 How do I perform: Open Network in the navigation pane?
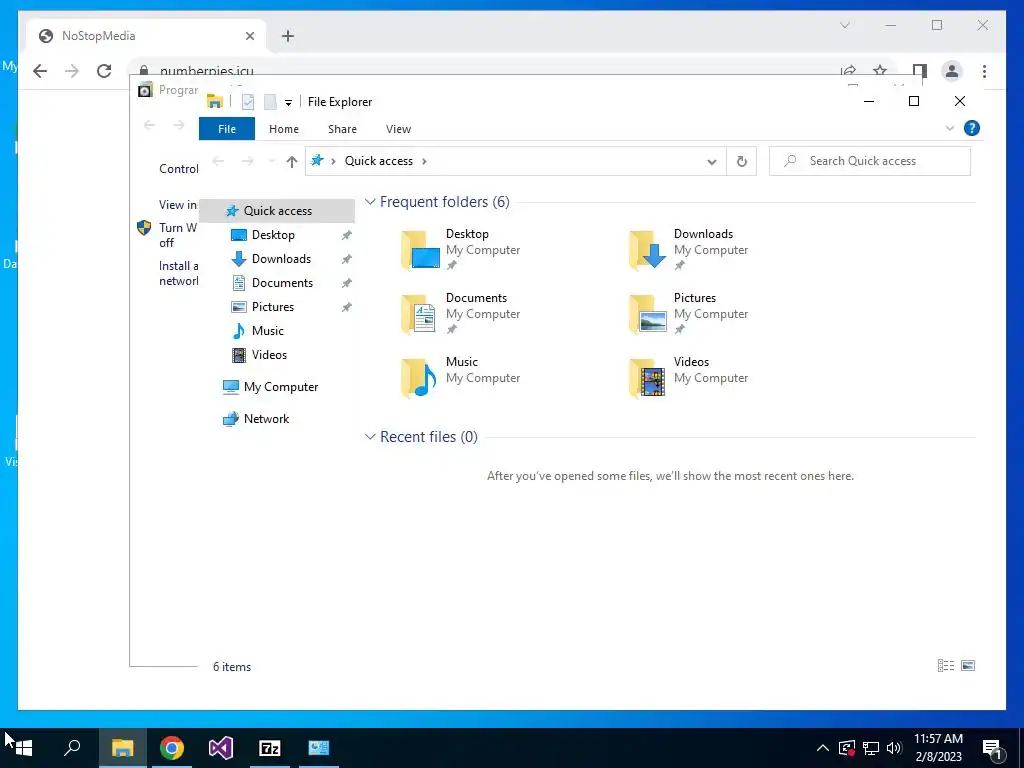tap(266, 419)
